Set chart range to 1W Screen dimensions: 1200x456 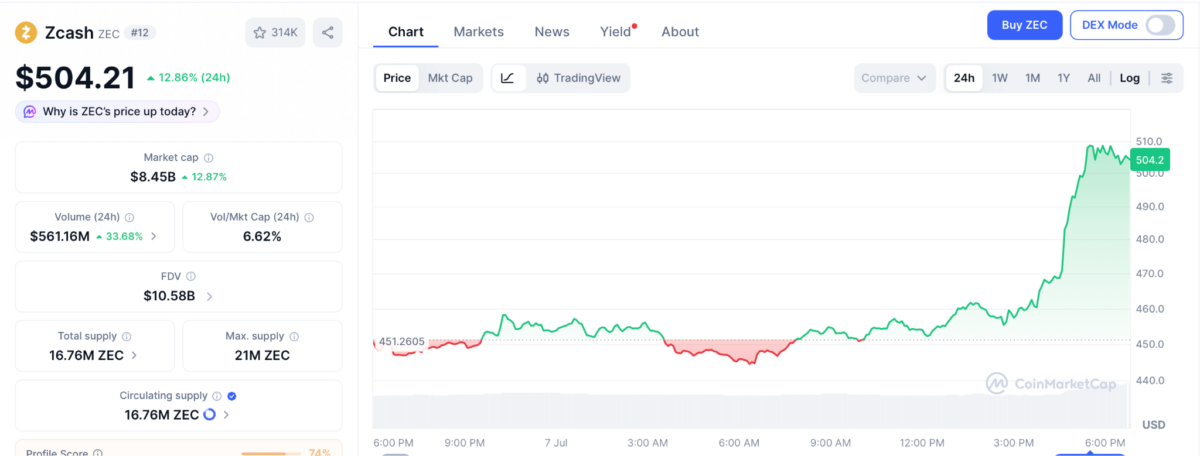[x=999, y=78]
